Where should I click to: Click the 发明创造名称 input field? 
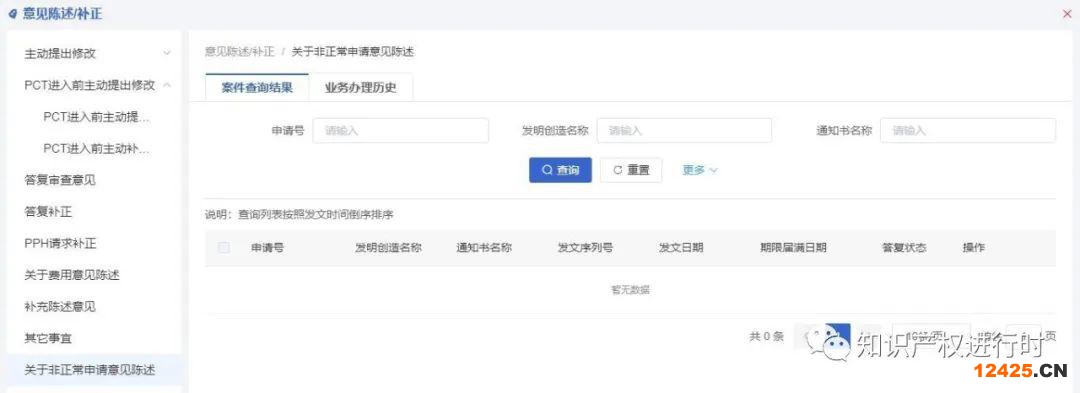[x=684, y=131]
